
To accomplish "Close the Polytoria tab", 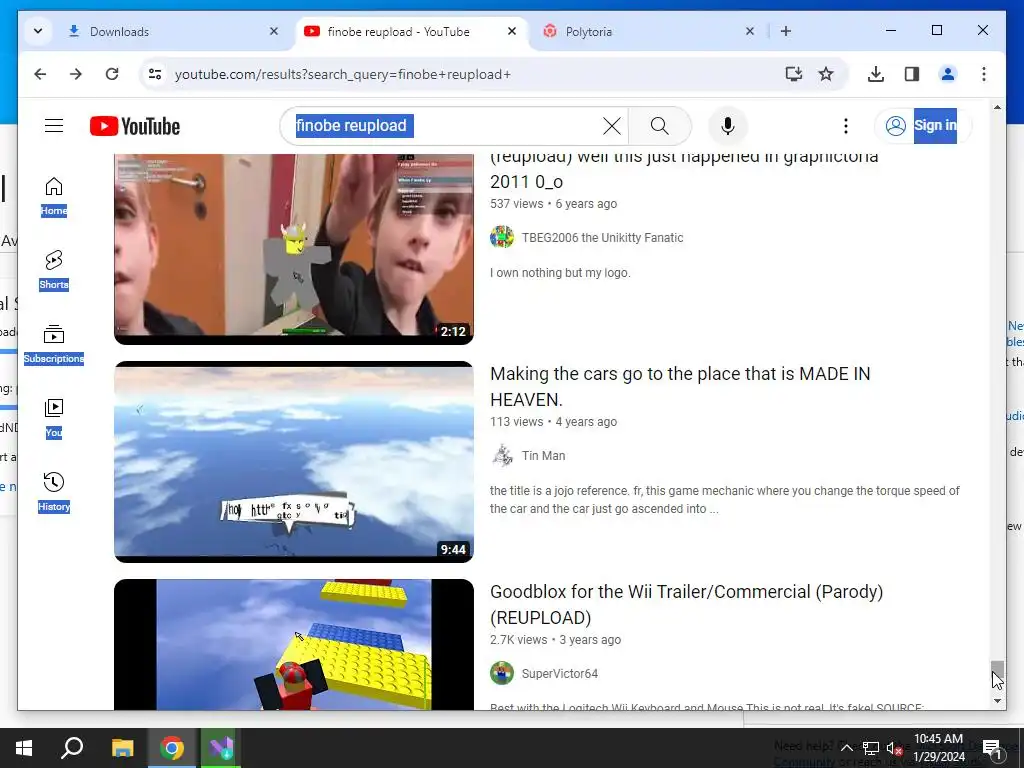I will tap(750, 31).
